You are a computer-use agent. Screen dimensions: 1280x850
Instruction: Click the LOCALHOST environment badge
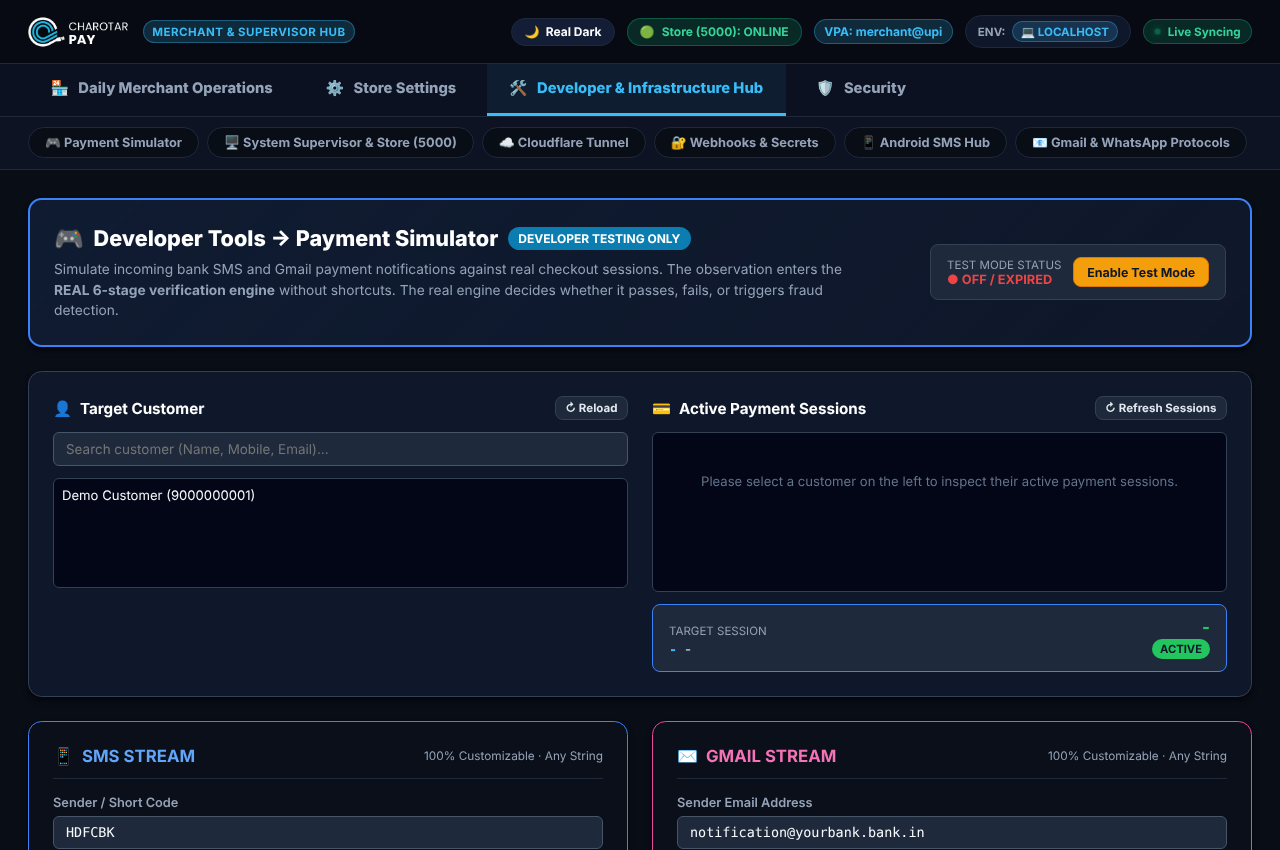(1065, 32)
